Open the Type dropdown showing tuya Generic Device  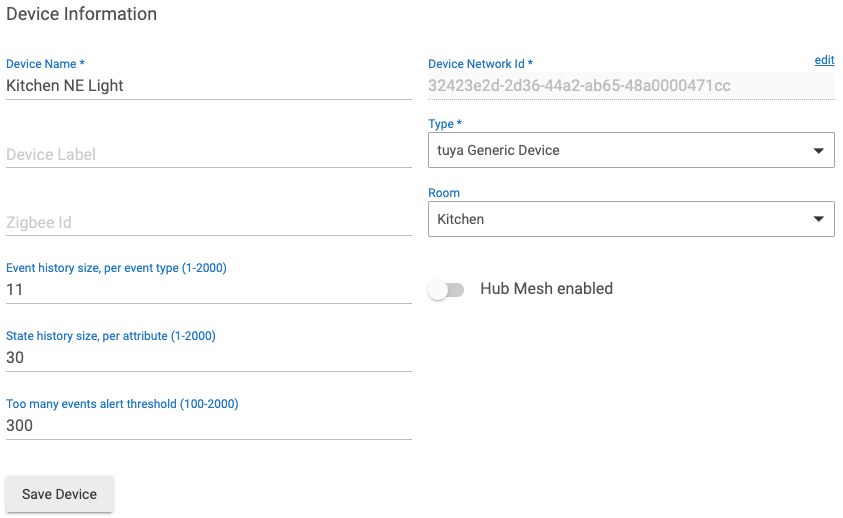[620, 151]
